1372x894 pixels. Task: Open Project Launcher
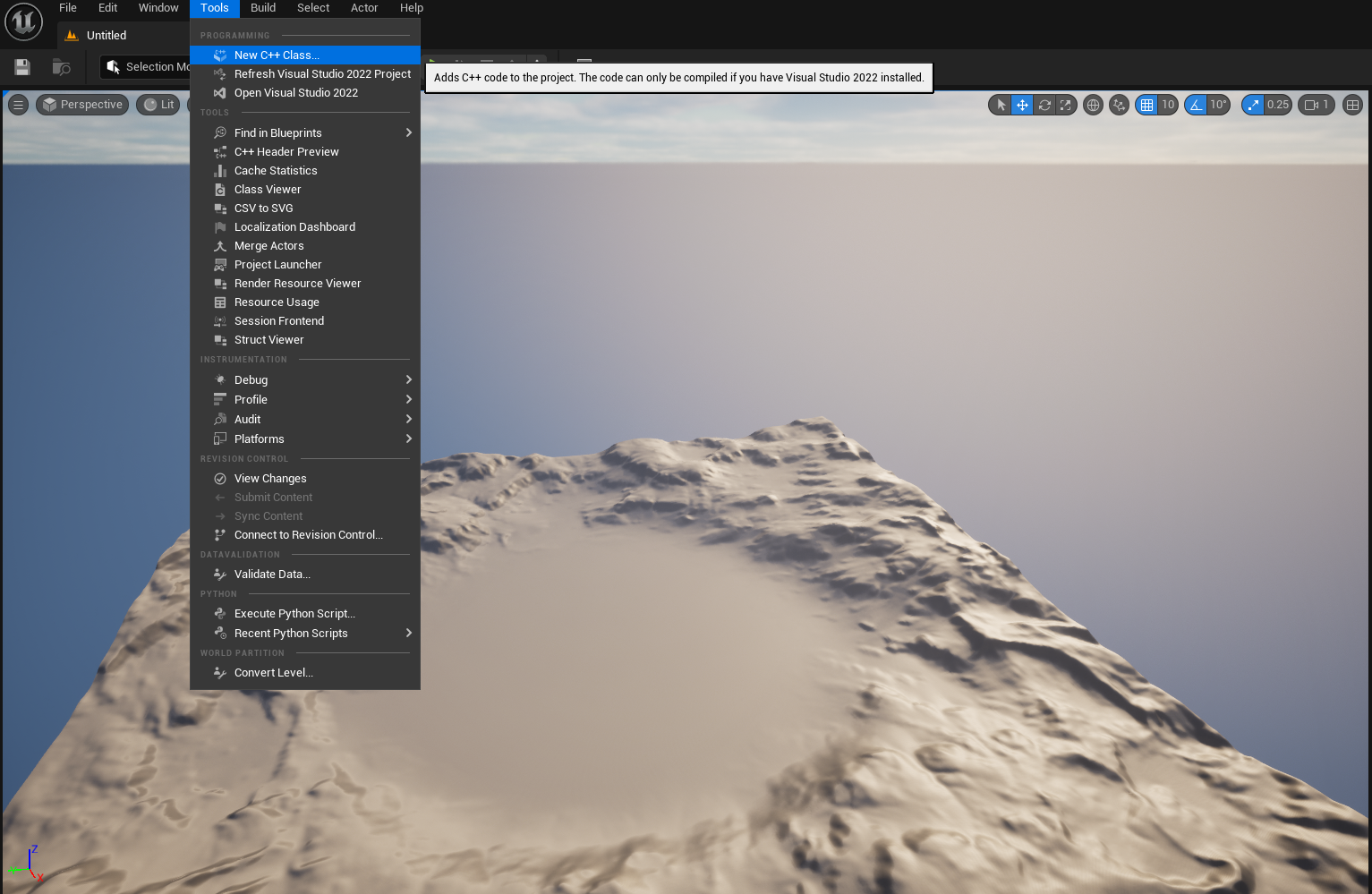point(305,265)
